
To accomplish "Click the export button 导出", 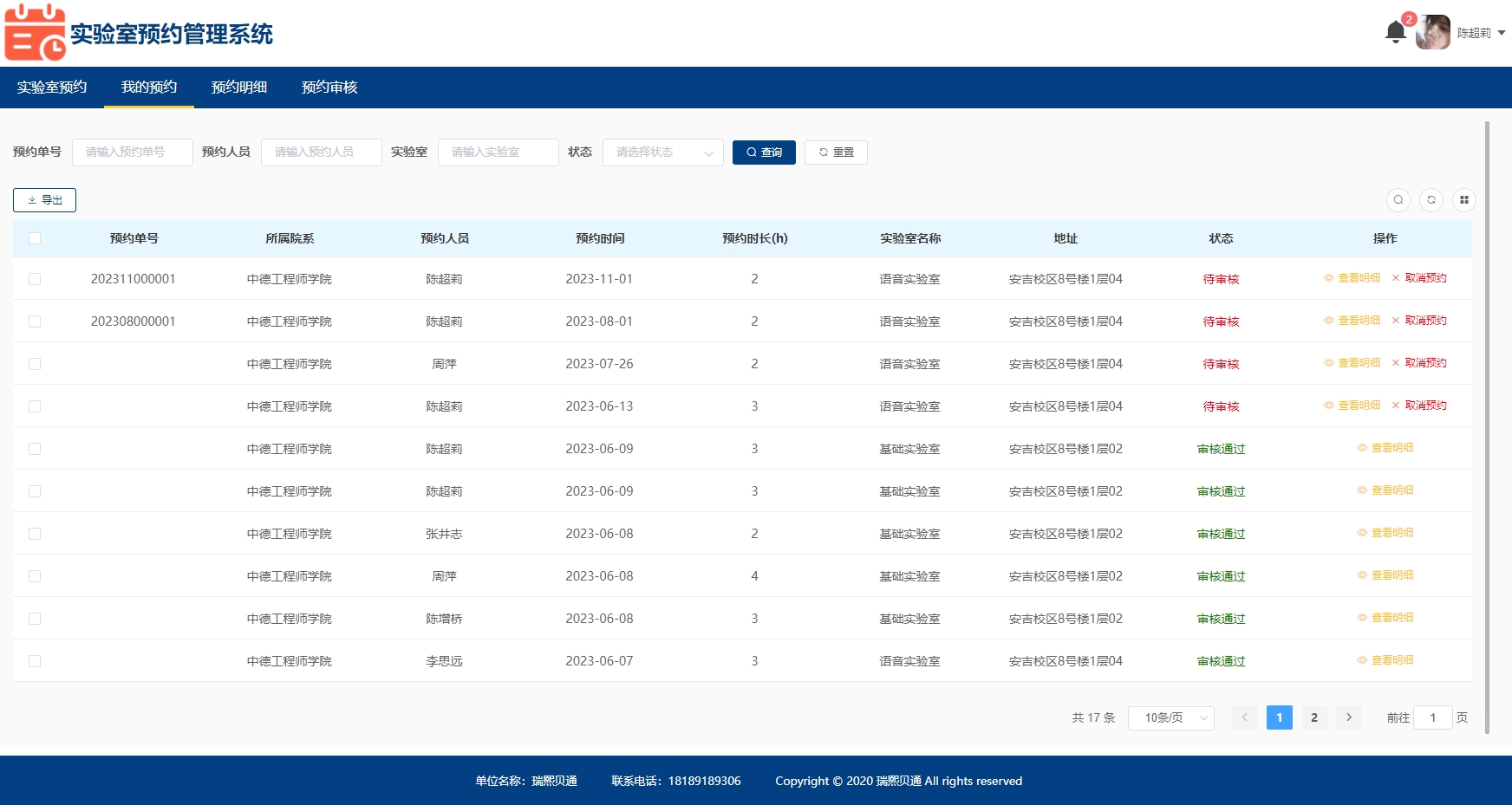I will click(x=44, y=200).
